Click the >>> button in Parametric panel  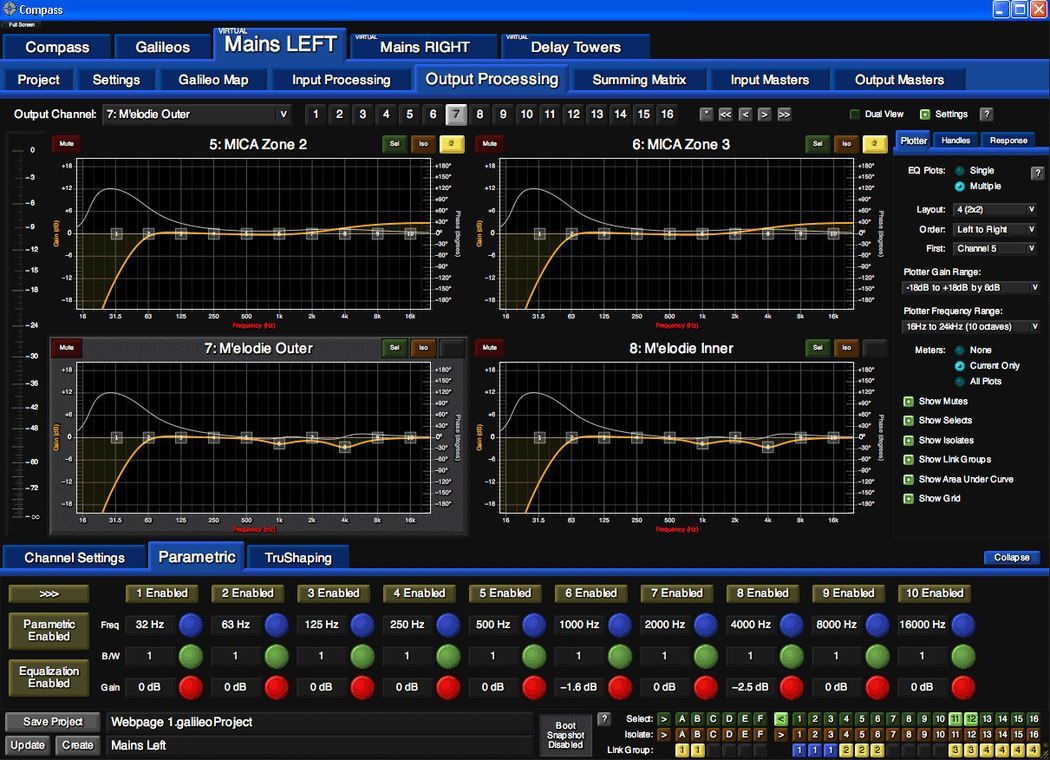click(x=49, y=593)
